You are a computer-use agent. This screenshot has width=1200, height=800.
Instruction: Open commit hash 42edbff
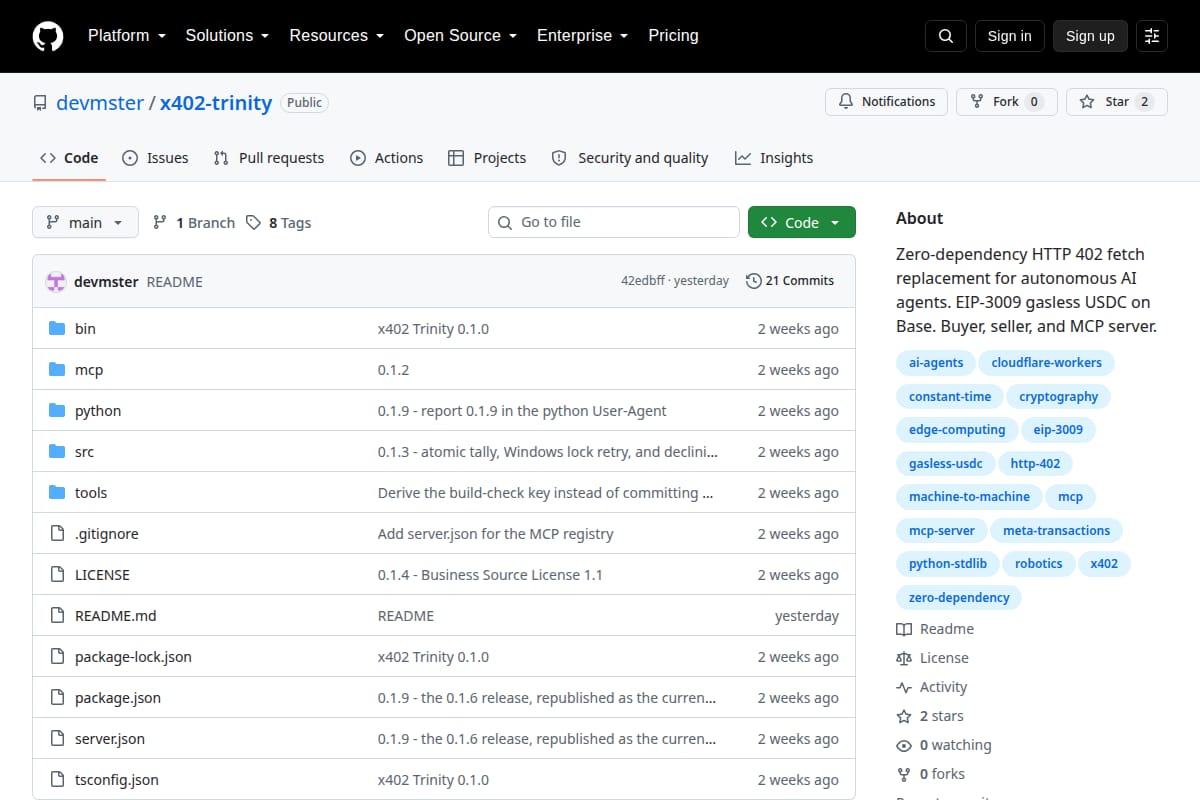[643, 281]
